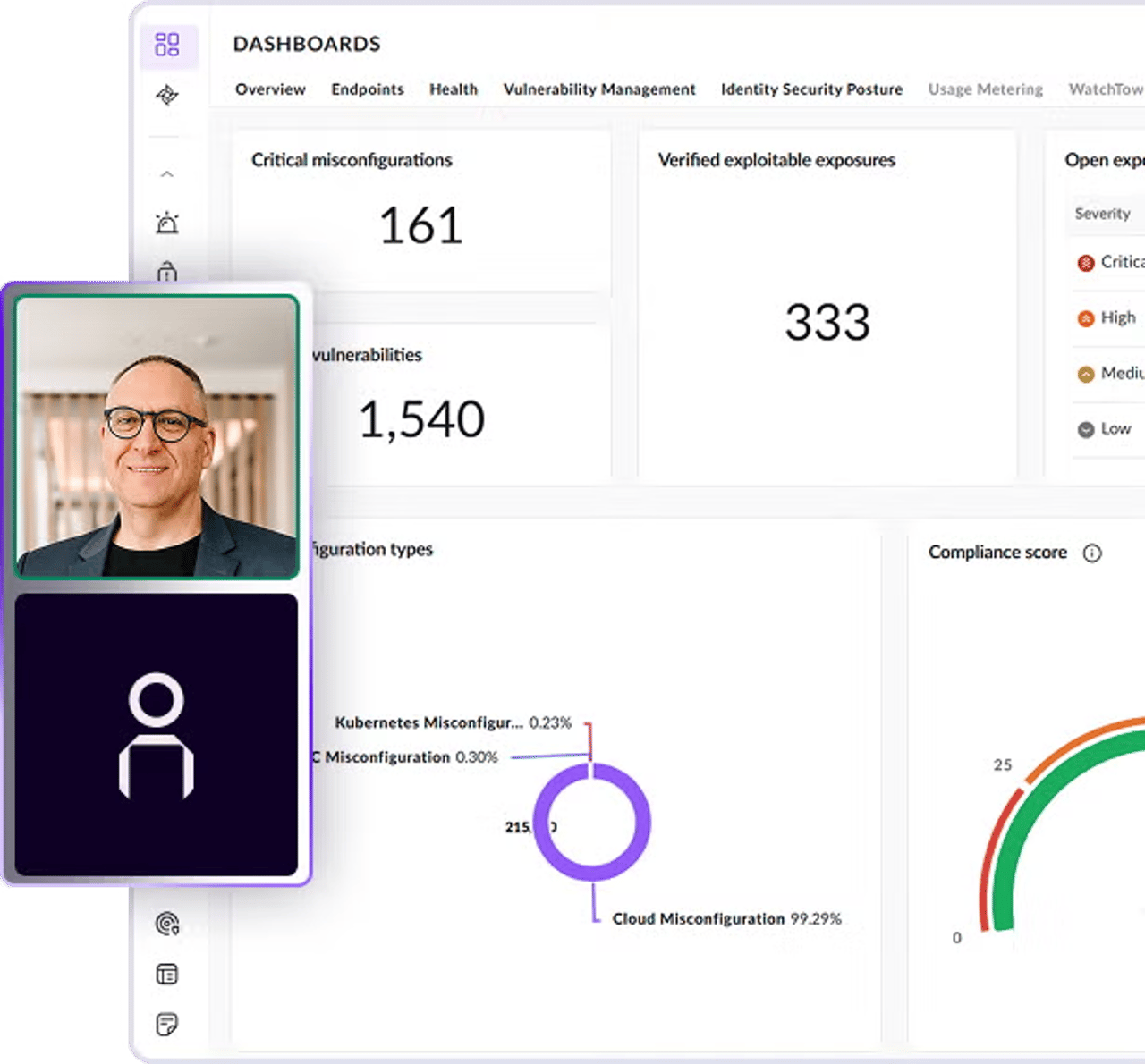Open the Health tab

(x=454, y=89)
